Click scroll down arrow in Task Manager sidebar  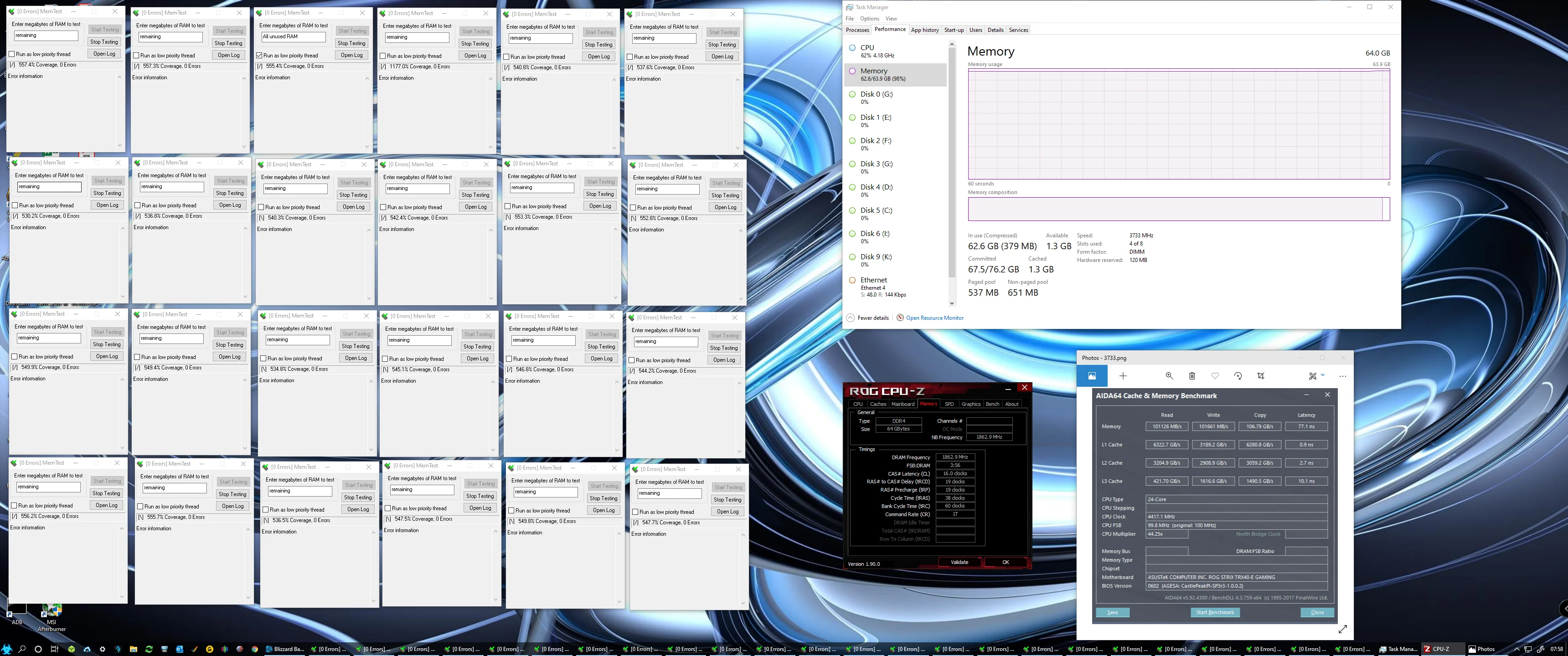[951, 303]
